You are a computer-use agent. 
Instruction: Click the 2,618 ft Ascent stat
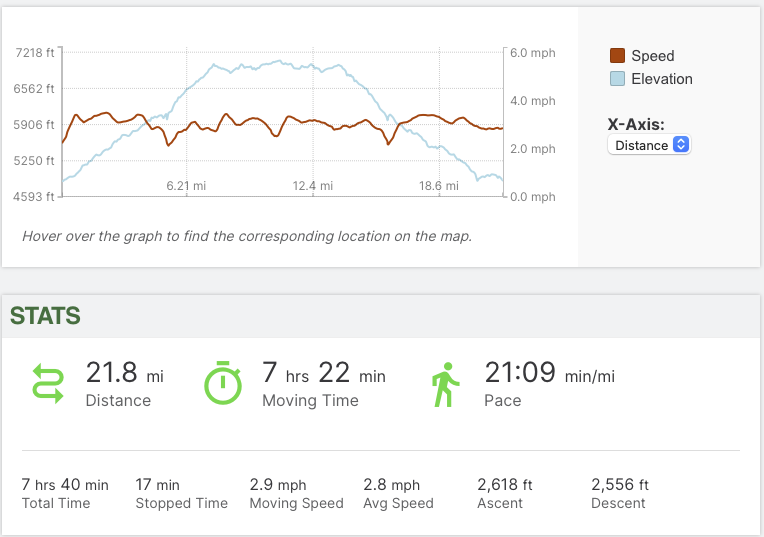pos(505,493)
